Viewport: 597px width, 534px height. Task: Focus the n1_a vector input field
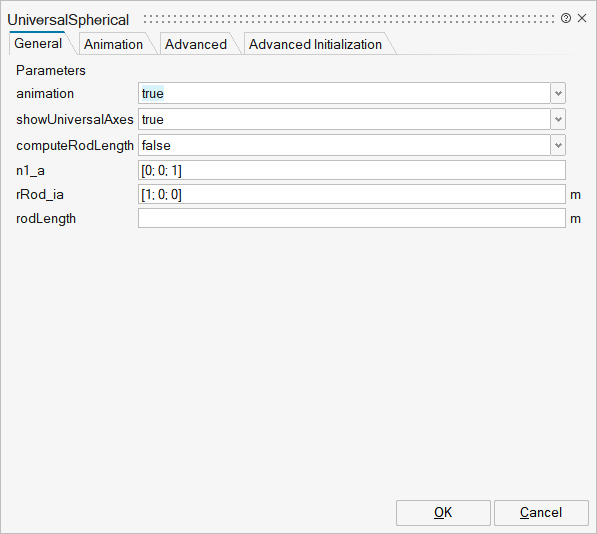click(x=352, y=170)
